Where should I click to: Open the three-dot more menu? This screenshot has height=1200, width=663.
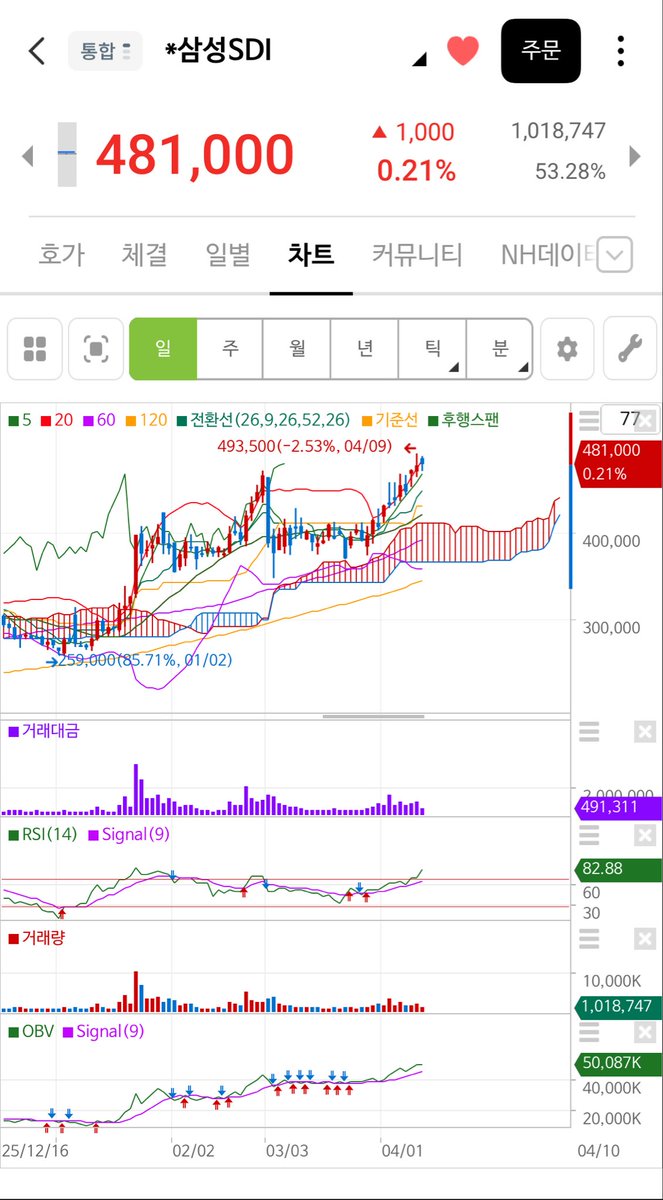621,51
